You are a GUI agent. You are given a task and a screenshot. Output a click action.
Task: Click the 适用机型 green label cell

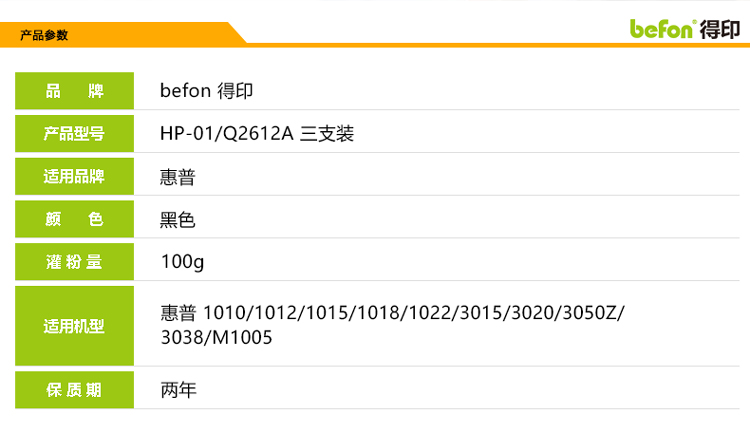pos(74,326)
